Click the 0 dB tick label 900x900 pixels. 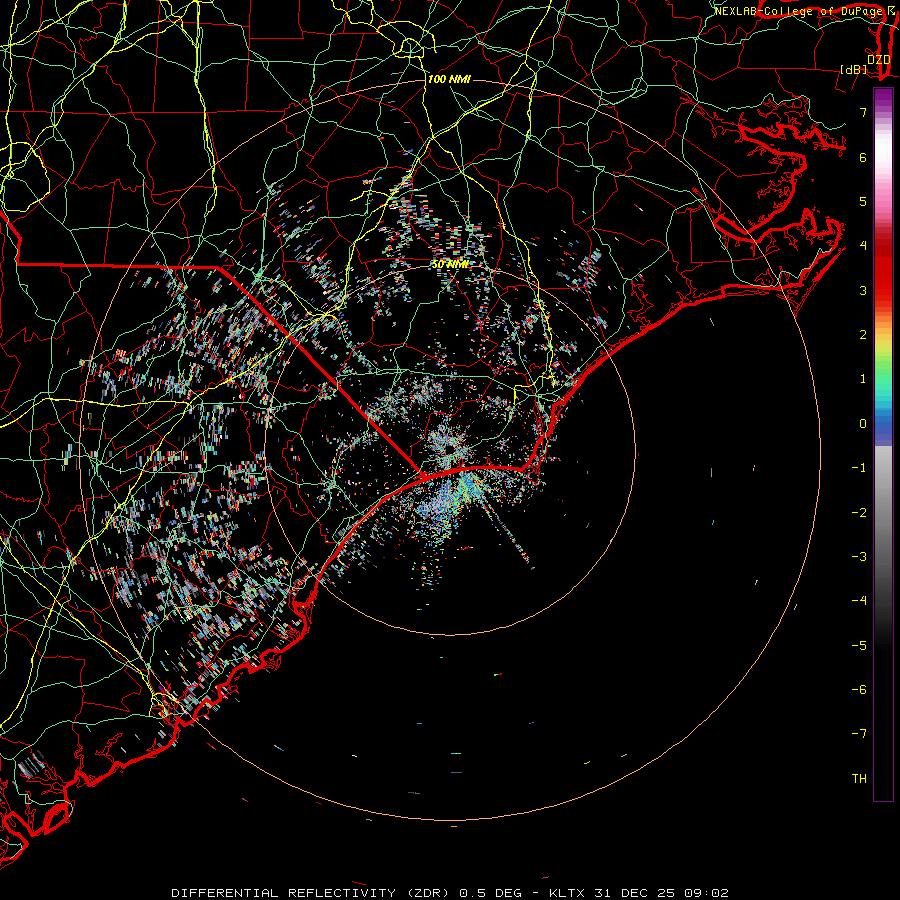[863, 424]
